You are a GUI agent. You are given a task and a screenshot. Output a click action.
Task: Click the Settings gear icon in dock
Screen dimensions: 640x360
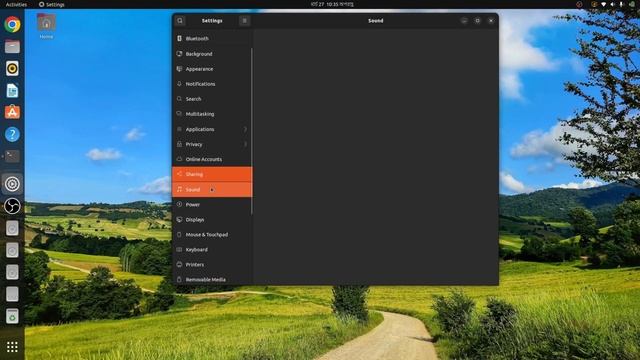12,184
